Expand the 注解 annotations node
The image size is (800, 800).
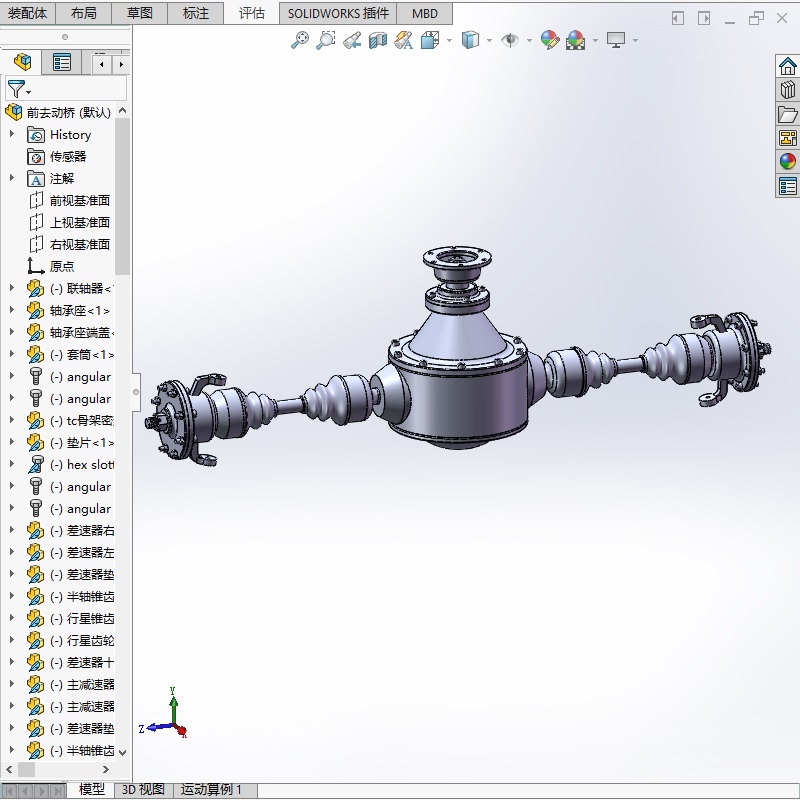pyautogui.click(x=12, y=178)
